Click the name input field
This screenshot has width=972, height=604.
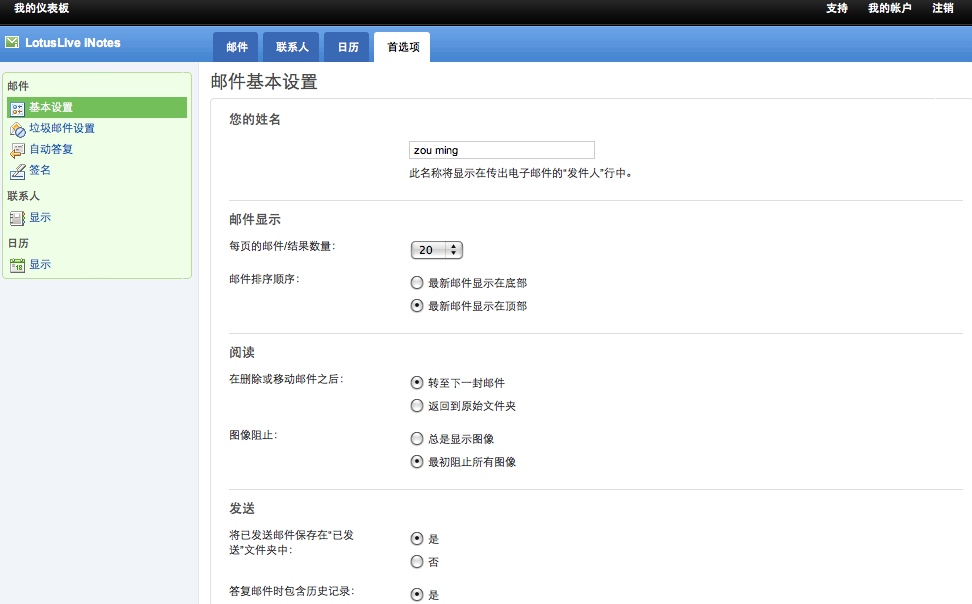click(x=502, y=150)
